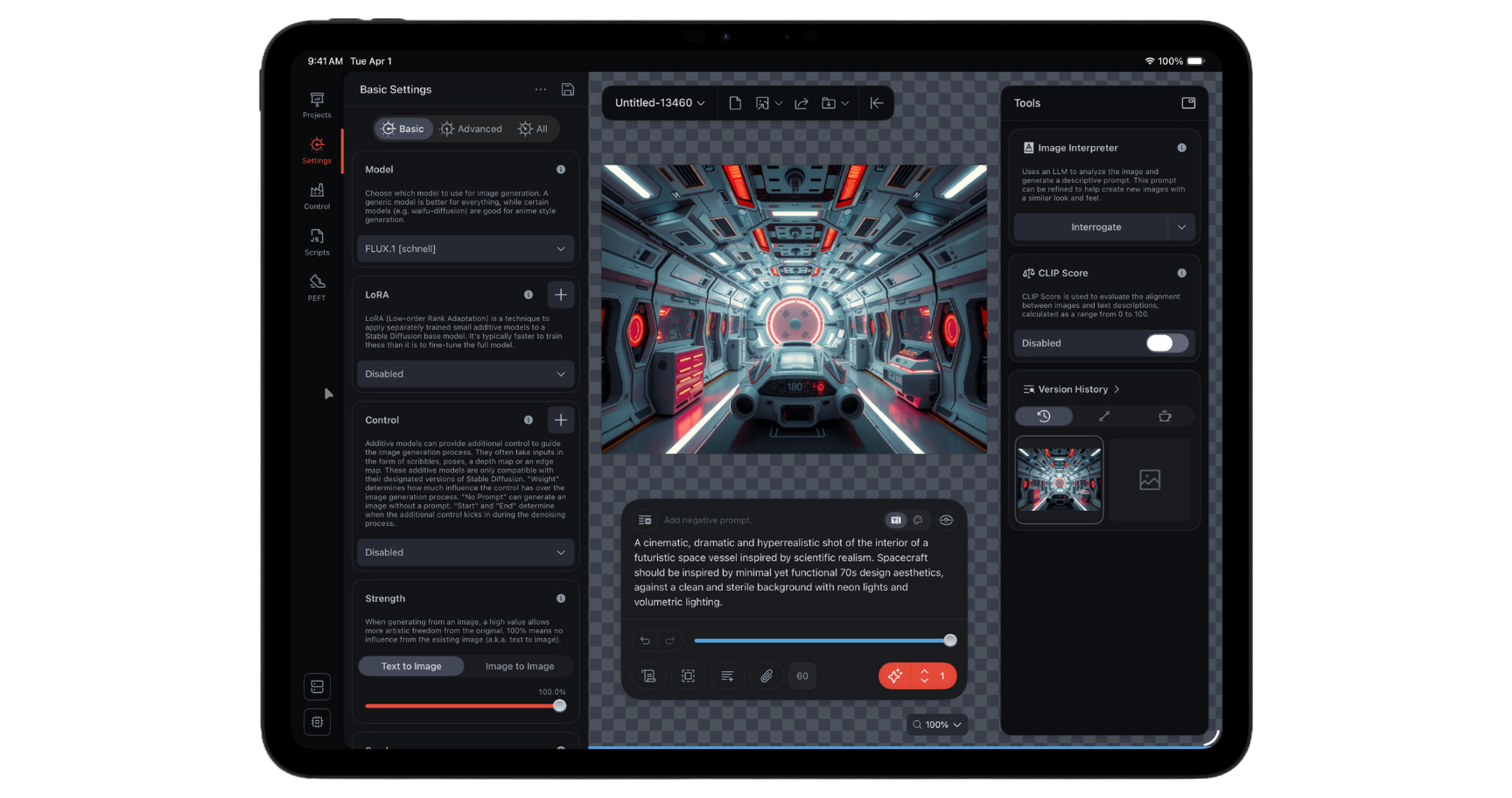Click the share/export icon in toolbar
Screen dimensions: 1512x798
tap(801, 103)
